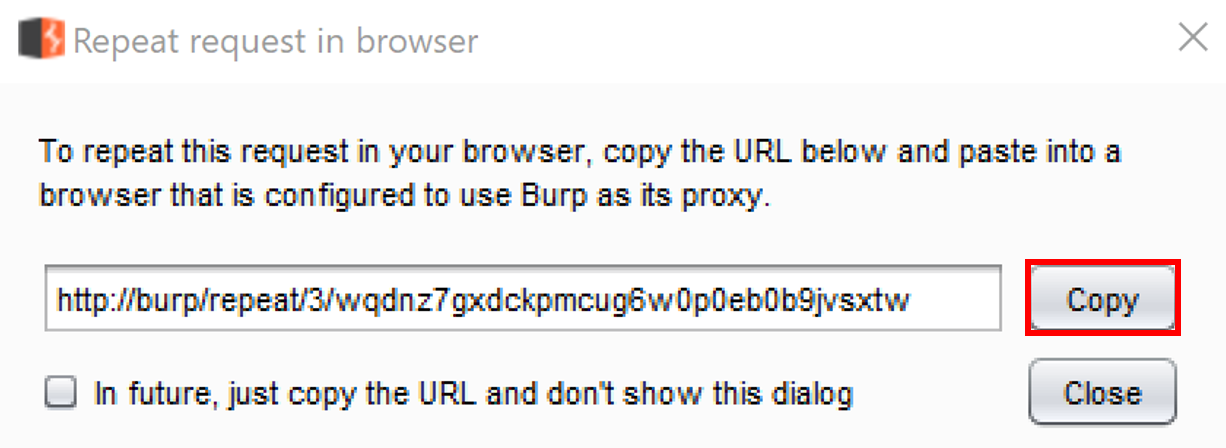1226x448 pixels.
Task: Click the Close button beside the checkbox
Action: coord(1103,393)
